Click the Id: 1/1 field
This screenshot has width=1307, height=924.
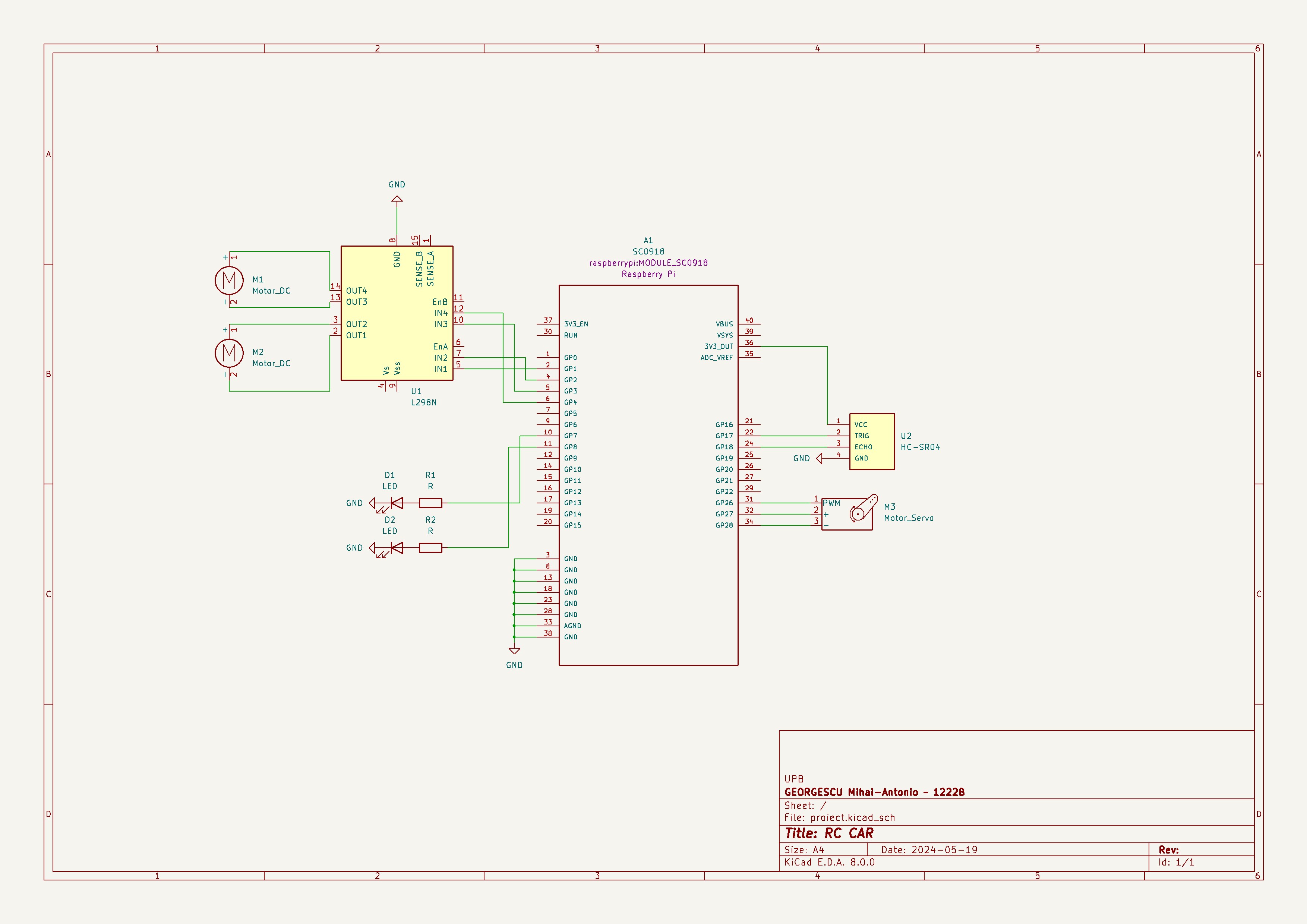pyautogui.click(x=1176, y=863)
